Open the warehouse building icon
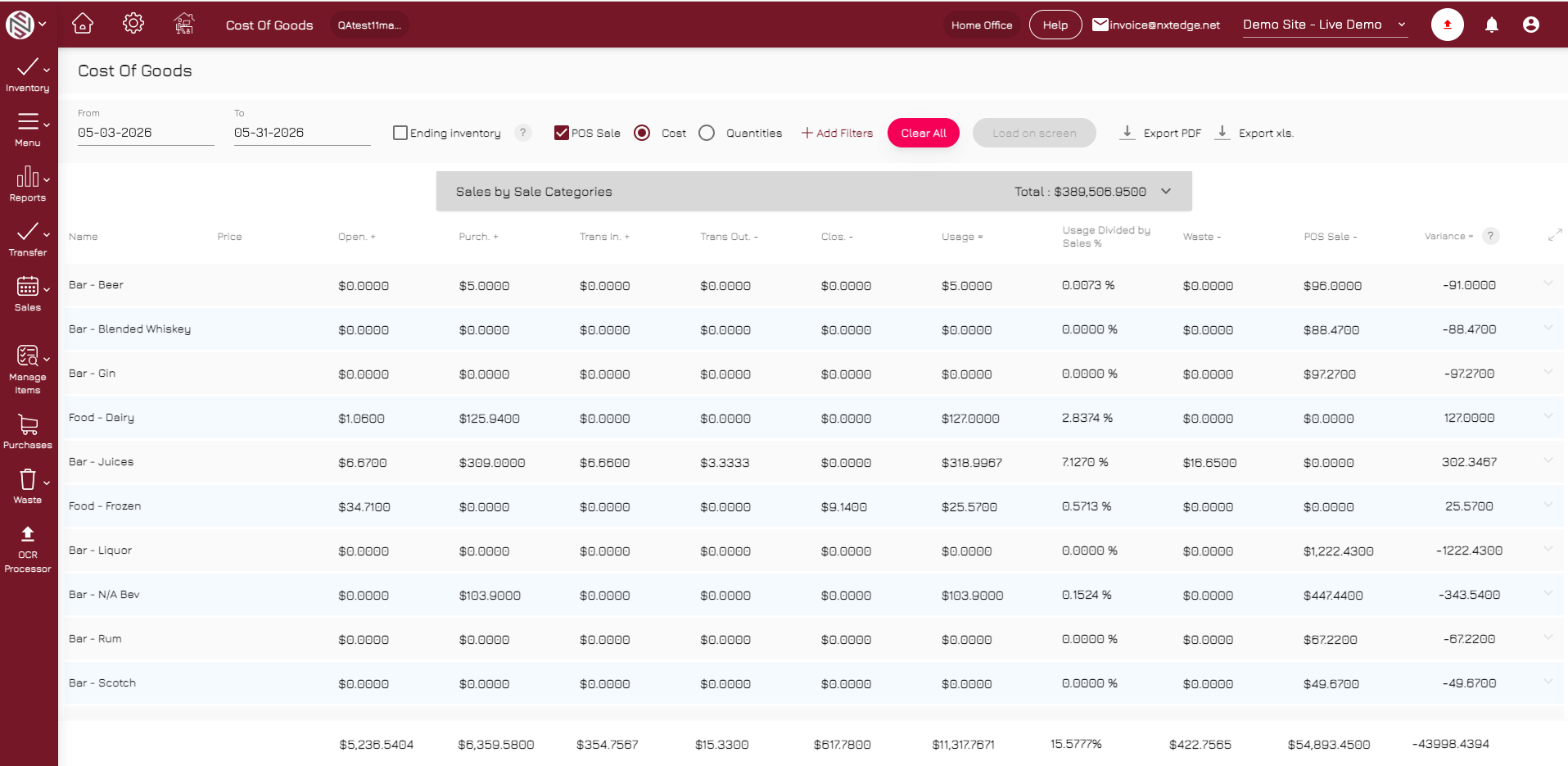The width and height of the screenshot is (1568, 766). tap(184, 24)
